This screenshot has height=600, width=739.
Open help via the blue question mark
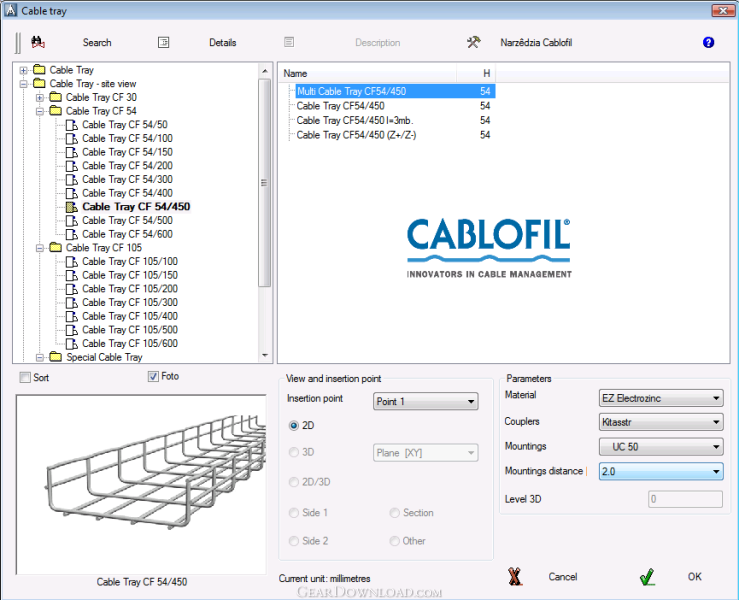point(708,42)
